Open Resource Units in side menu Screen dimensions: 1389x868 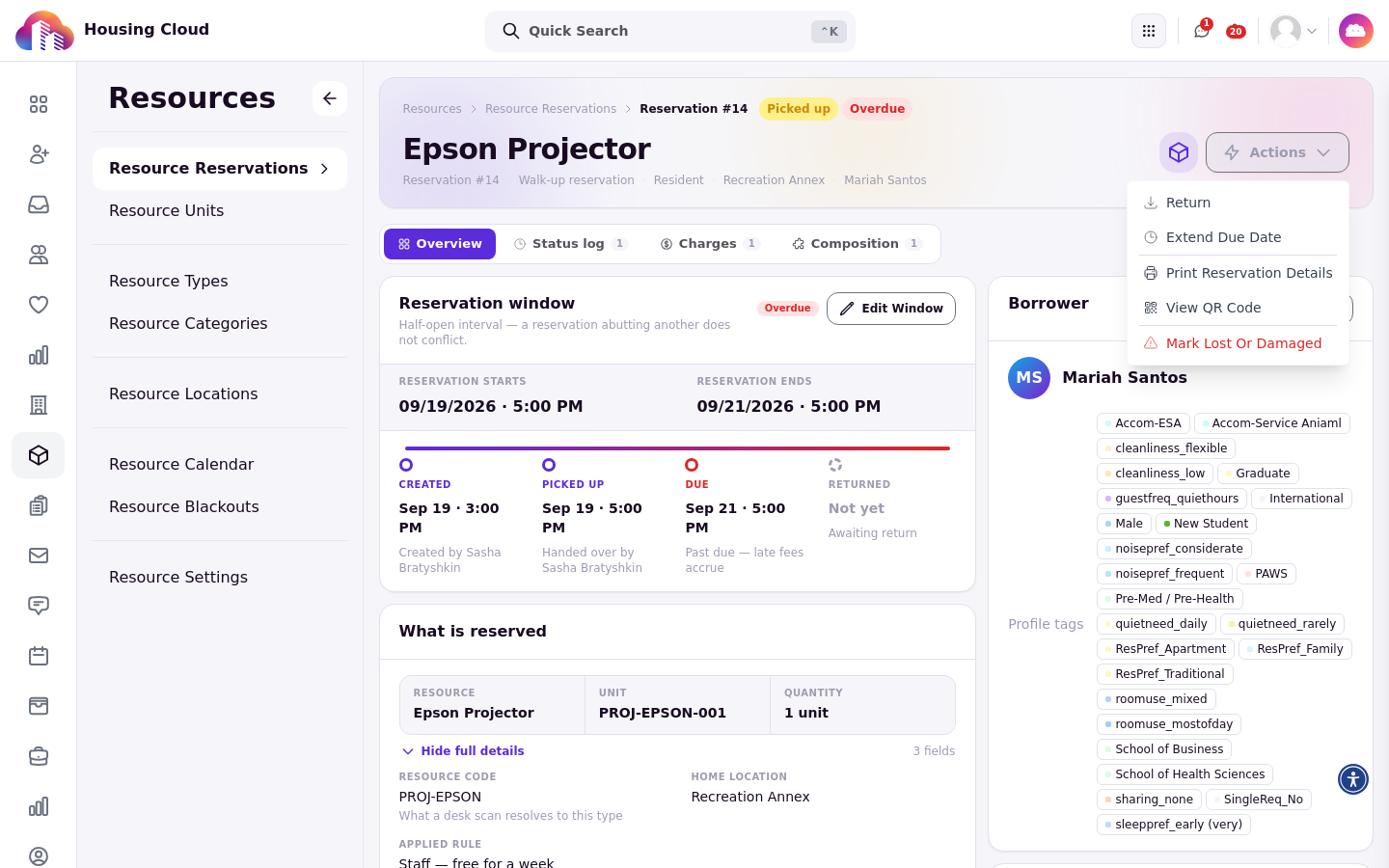pyautogui.click(x=220, y=211)
